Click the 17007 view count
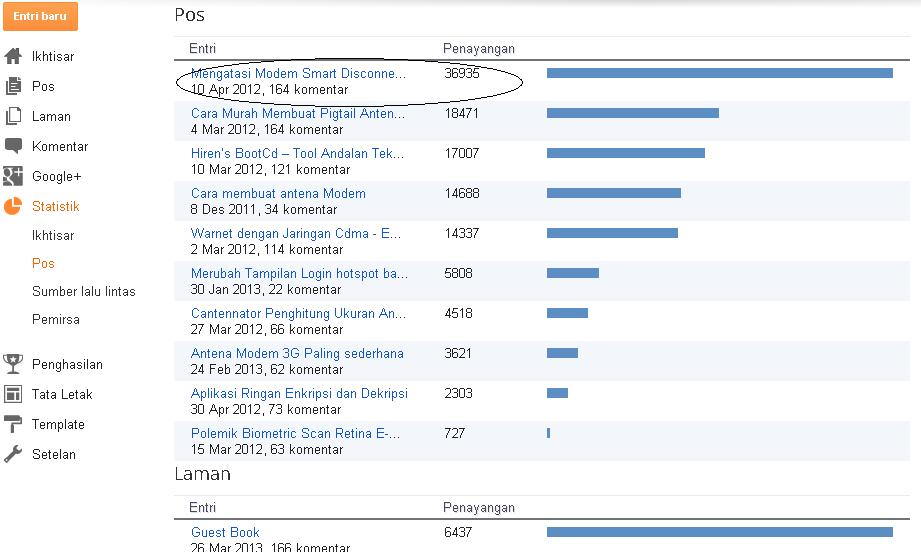 click(462, 153)
